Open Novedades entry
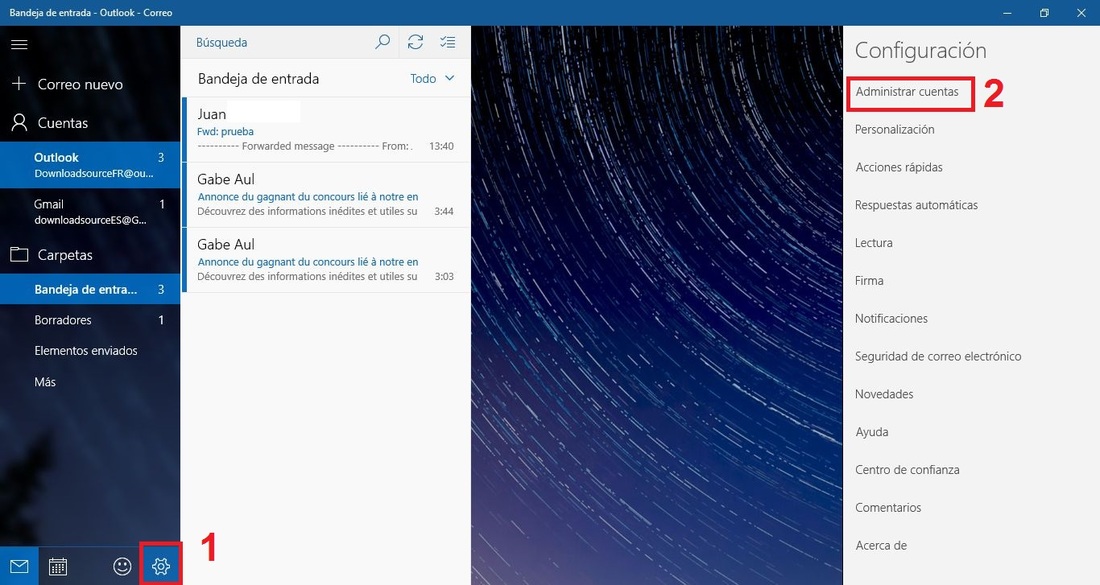The image size is (1100, 585). pos(884,394)
